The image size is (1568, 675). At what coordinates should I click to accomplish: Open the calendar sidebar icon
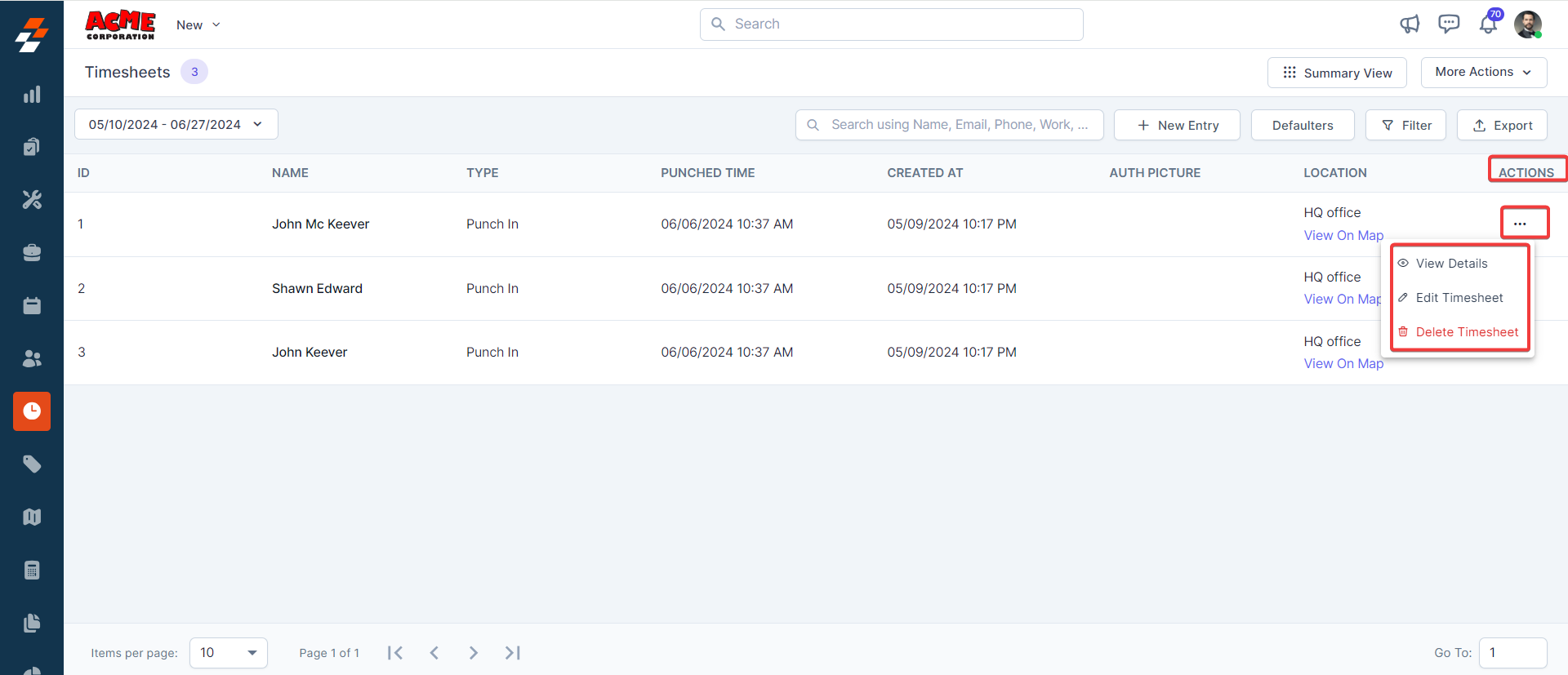click(x=32, y=306)
